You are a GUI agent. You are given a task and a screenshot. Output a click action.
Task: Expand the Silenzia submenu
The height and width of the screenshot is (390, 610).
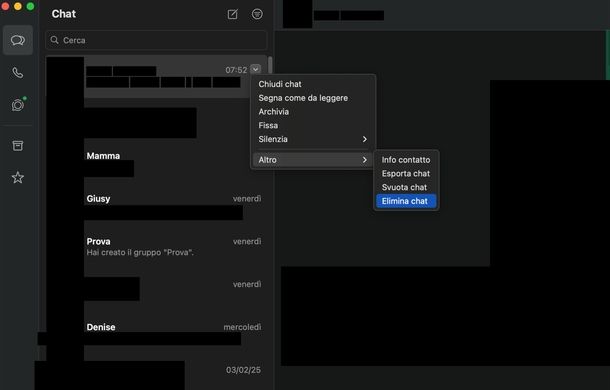pos(313,139)
